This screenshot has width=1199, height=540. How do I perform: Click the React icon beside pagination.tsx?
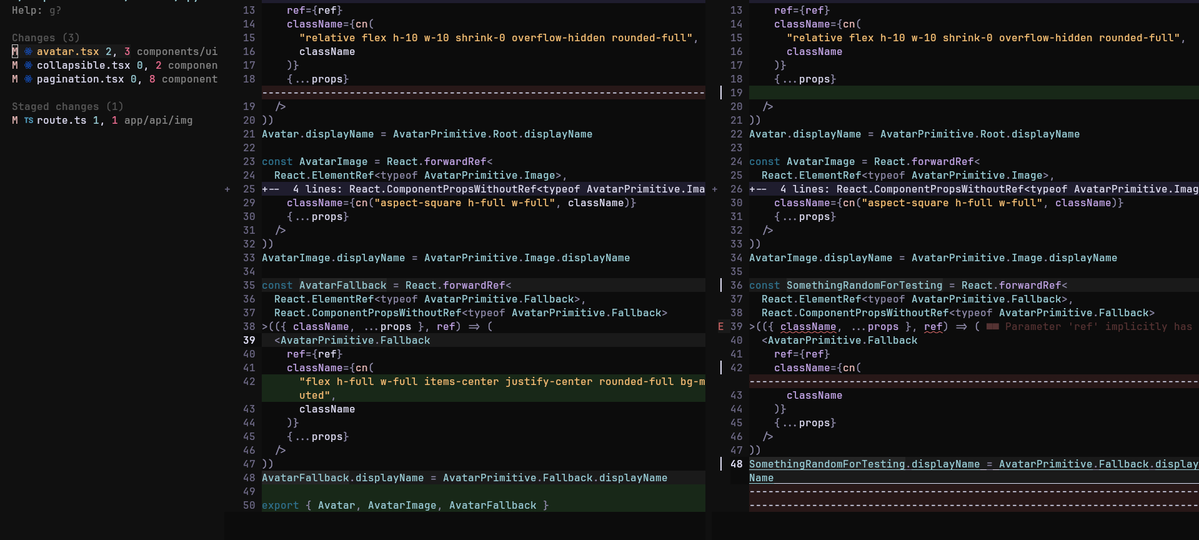28,79
